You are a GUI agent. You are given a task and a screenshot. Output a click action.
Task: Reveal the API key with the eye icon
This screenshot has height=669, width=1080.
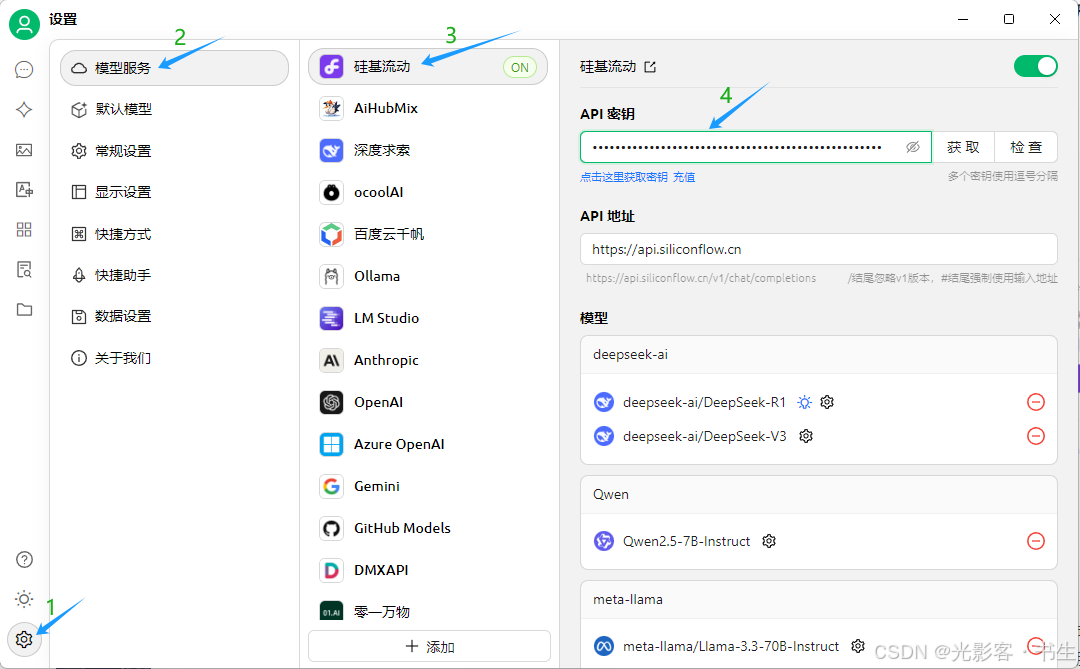coord(913,147)
